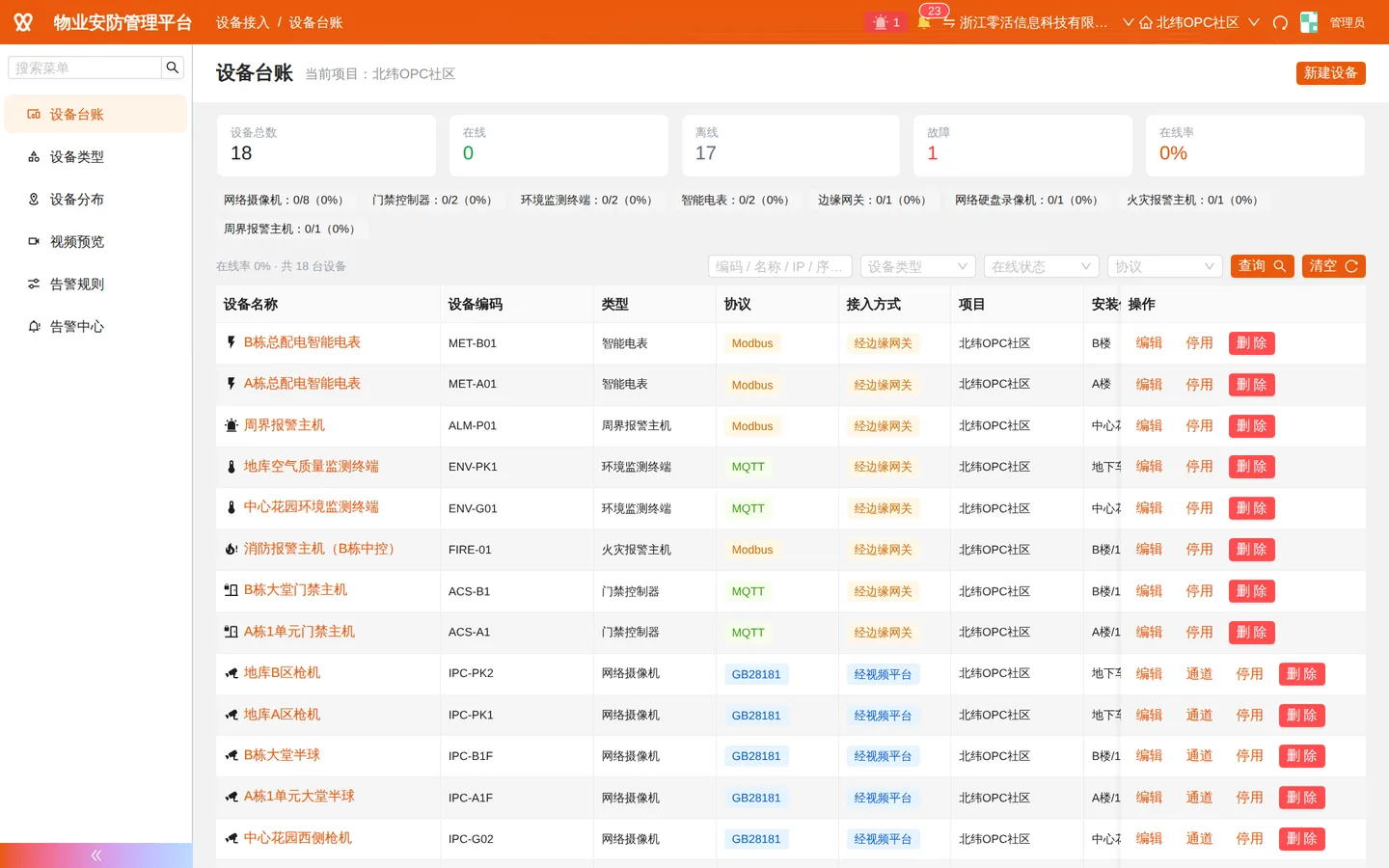1389x868 pixels.
Task: Click 停用 for 地库空气质量监测终端
Action: [x=1199, y=467]
